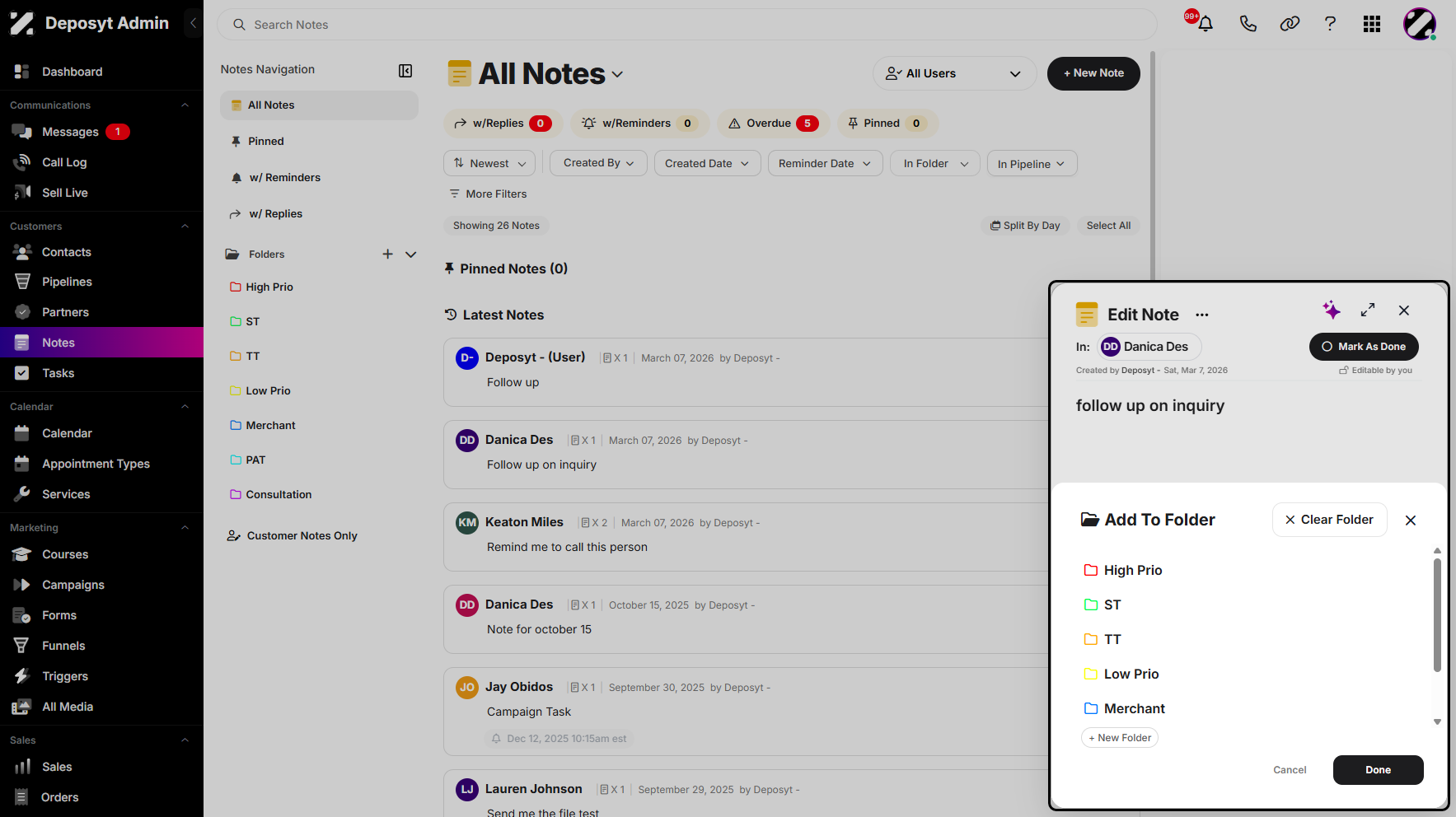Screen dimensions: 1456x817
Task: Open the help question mark icon
Action: tap(1330, 24)
